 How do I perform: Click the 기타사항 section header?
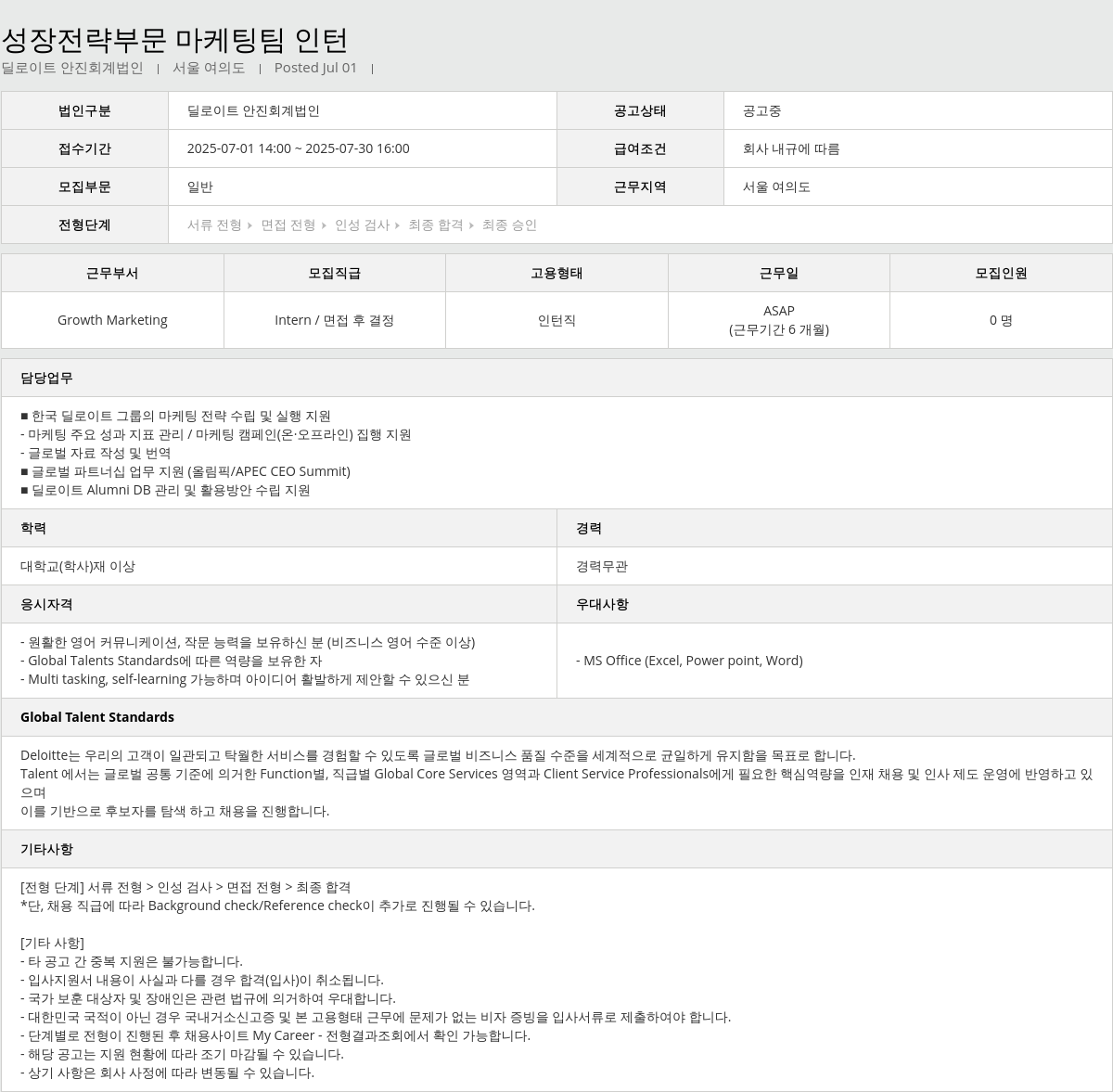(556, 849)
